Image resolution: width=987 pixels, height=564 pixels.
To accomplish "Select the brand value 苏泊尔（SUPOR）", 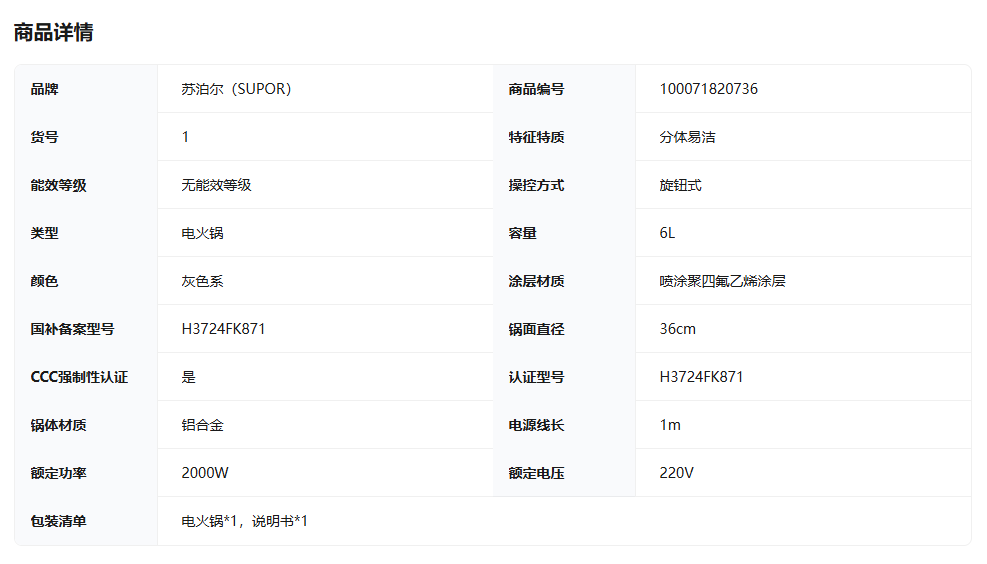I will pyautogui.click(x=236, y=89).
